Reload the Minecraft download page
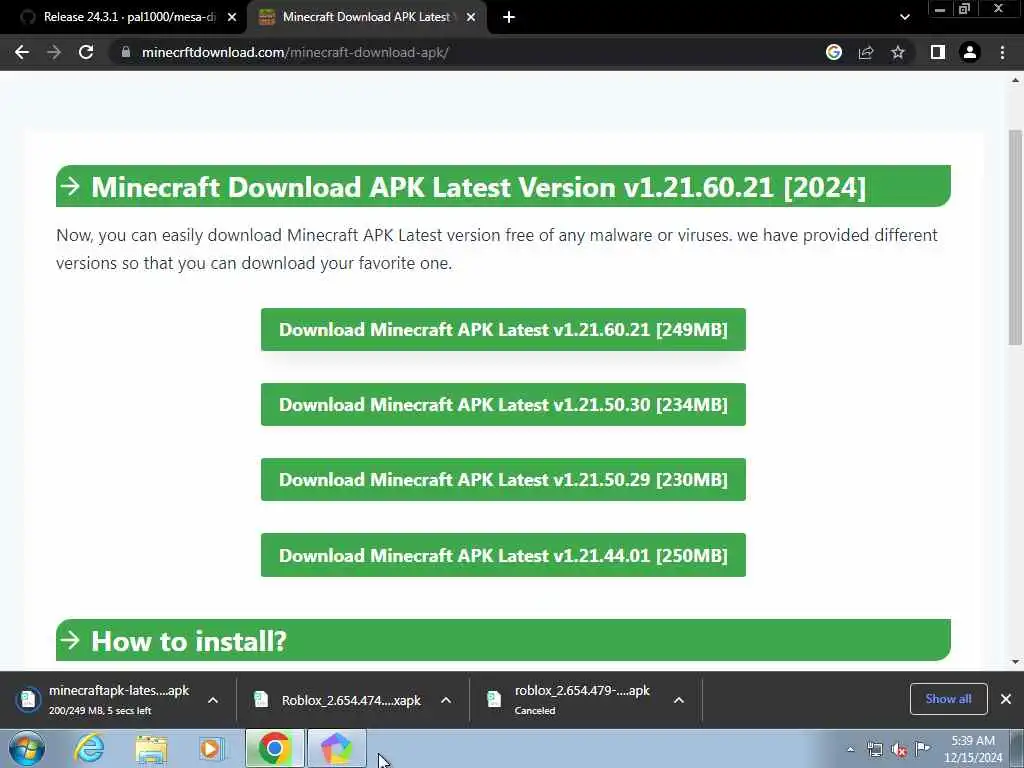Screen dimensions: 1024x768 pos(86,52)
